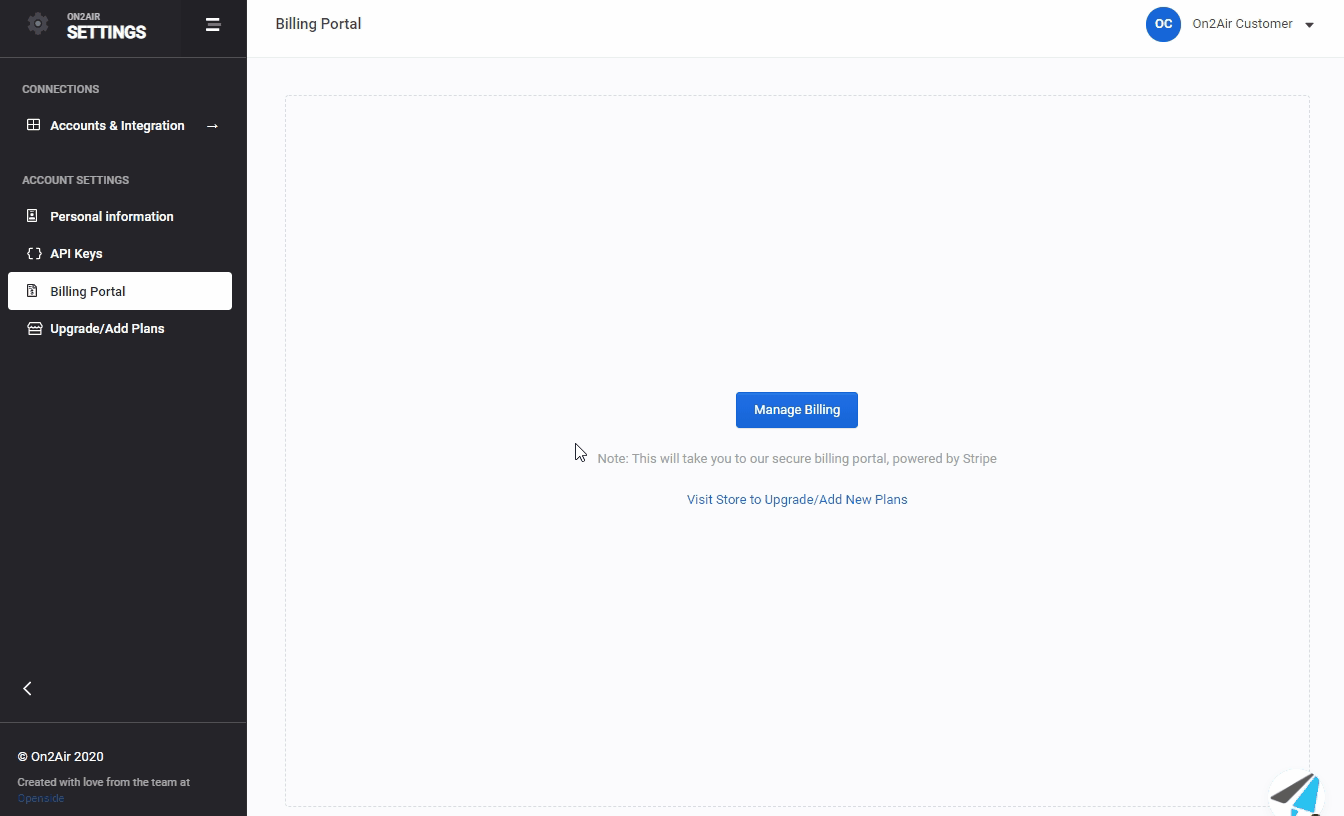The image size is (1344, 816).
Task: Click the API Keys curly braces icon
Action: pyautogui.click(x=33, y=253)
